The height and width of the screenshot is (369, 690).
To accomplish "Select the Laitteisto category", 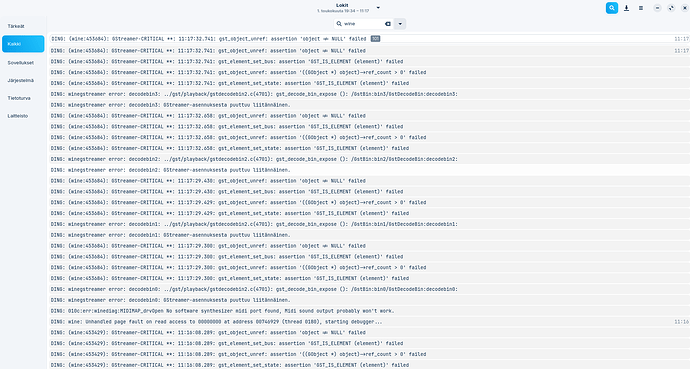I will (x=23, y=116).
